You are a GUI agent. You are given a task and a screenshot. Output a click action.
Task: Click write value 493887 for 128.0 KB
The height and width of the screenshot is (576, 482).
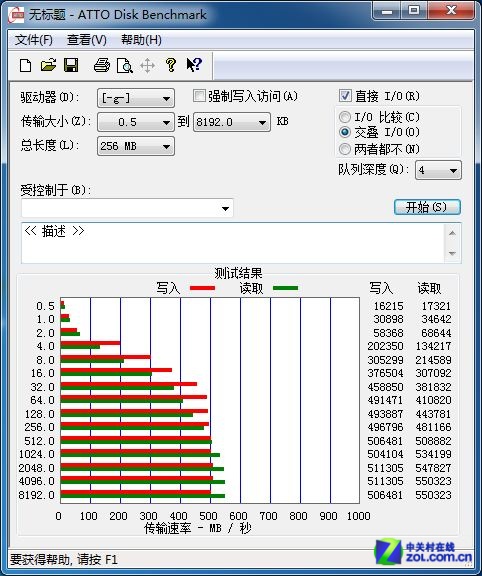[x=385, y=414]
